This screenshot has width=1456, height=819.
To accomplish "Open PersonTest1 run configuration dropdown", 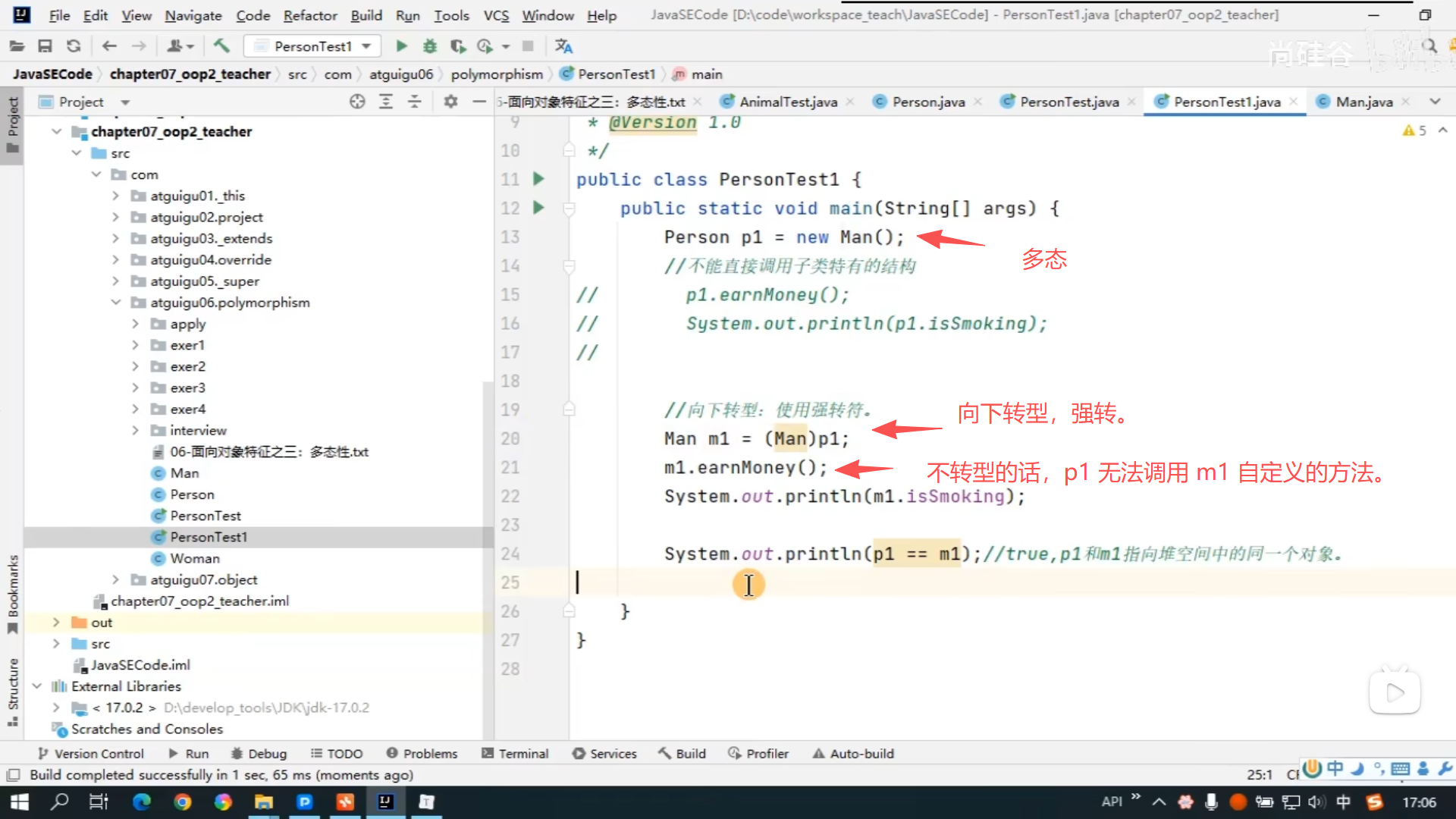I will (x=312, y=46).
